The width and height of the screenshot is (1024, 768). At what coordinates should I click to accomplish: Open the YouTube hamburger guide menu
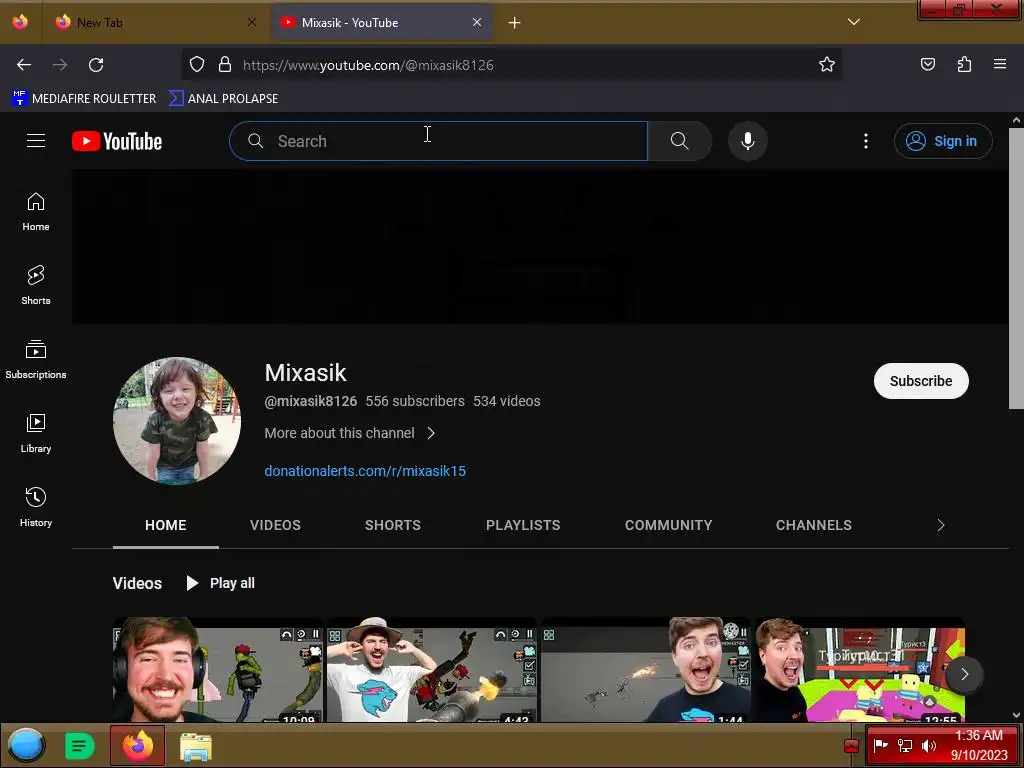click(36, 141)
